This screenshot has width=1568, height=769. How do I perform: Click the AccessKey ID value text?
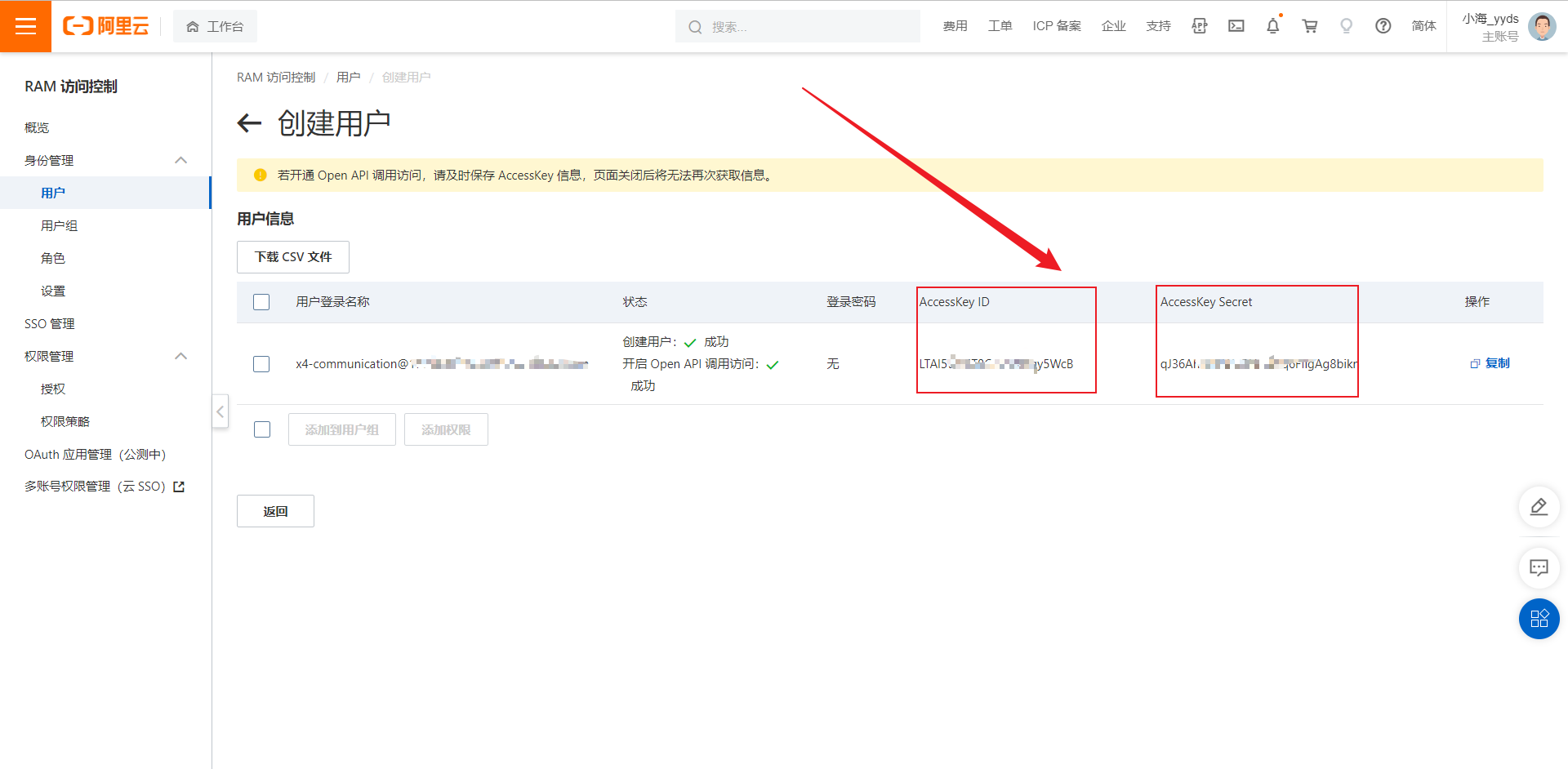pyautogui.click(x=996, y=364)
